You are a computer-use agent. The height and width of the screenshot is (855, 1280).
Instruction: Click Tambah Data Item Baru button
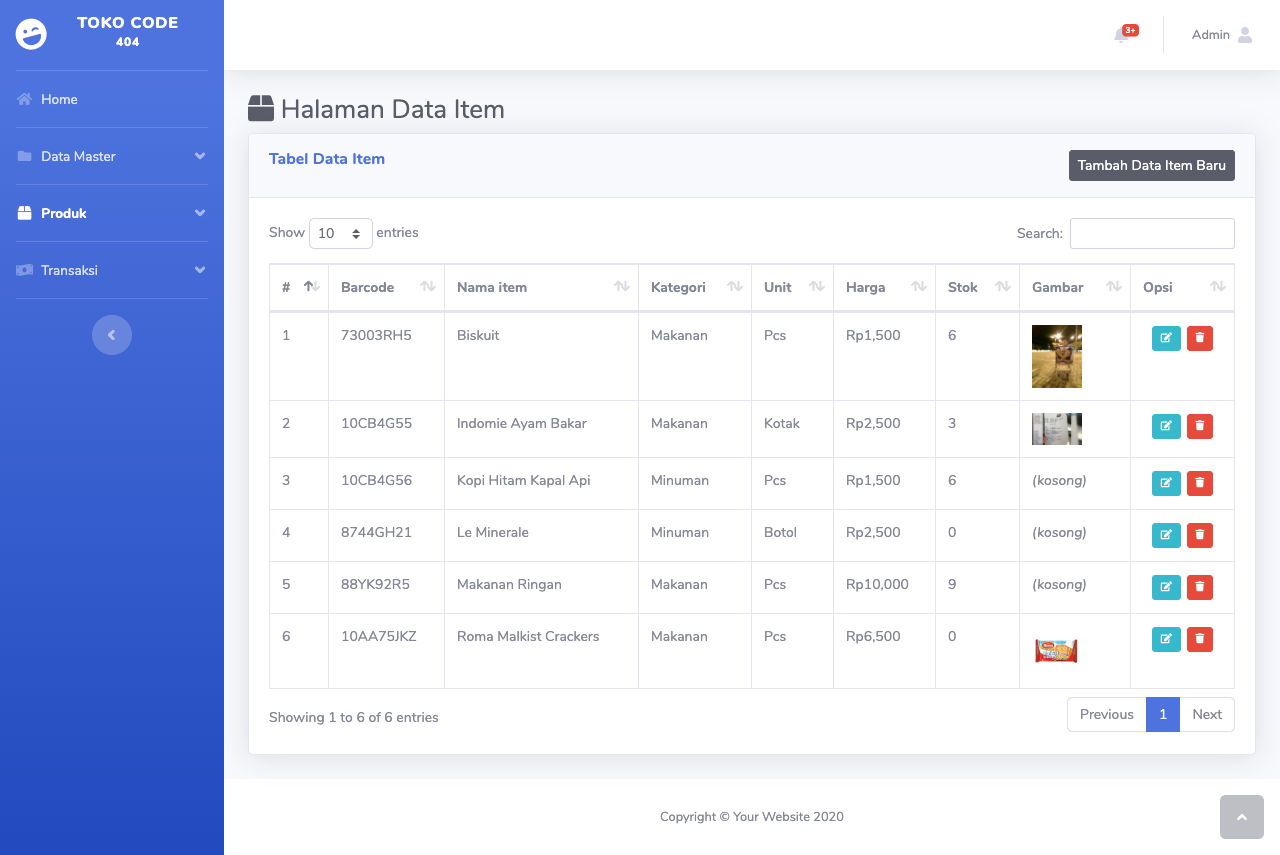(1152, 166)
